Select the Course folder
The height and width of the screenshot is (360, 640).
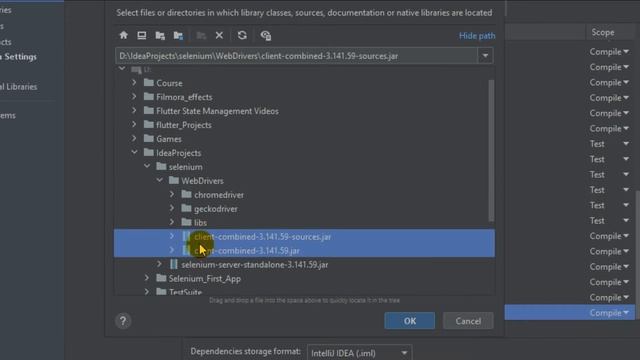169,83
